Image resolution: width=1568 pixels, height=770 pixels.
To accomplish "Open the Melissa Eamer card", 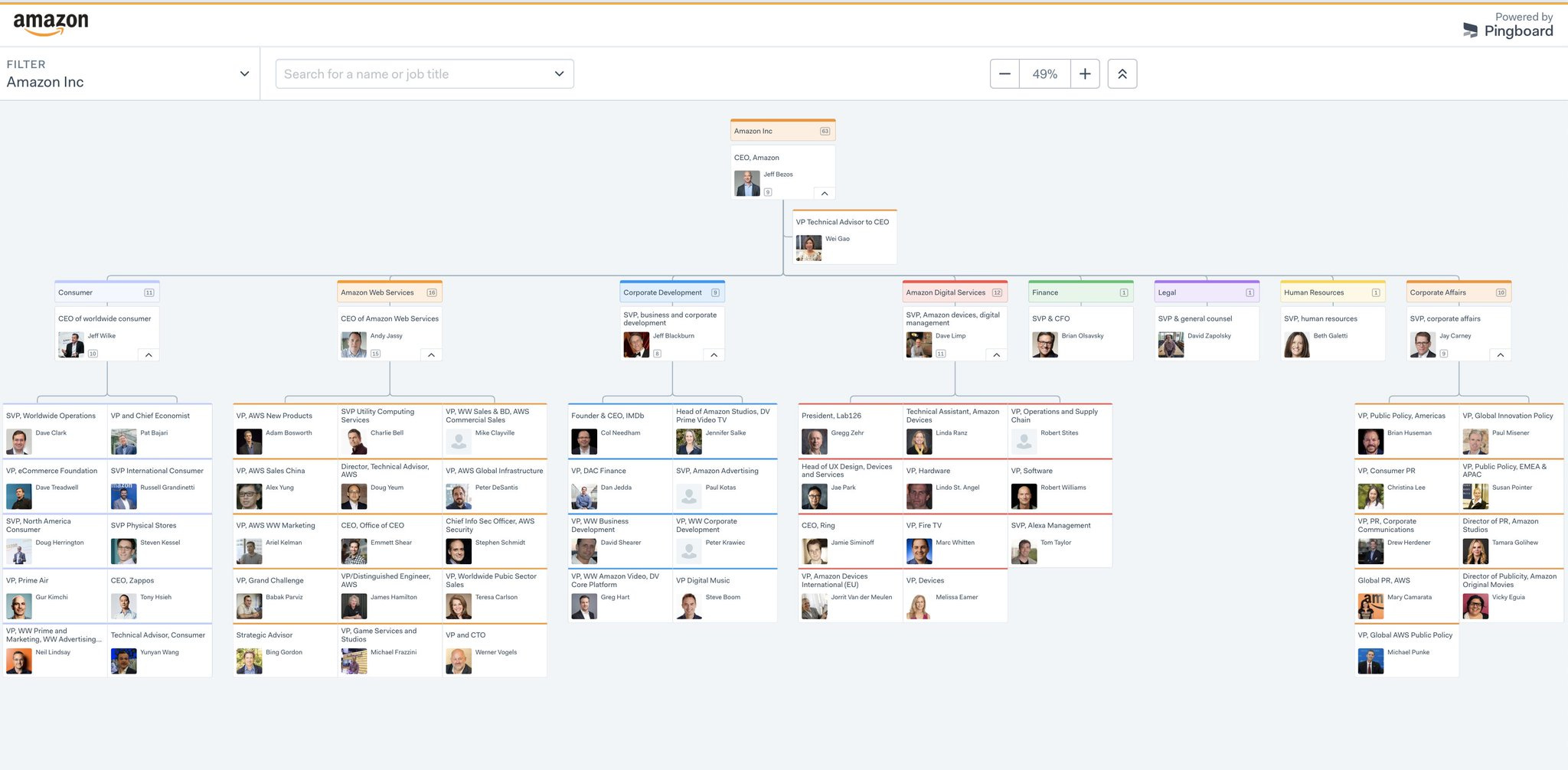I will (x=955, y=595).
